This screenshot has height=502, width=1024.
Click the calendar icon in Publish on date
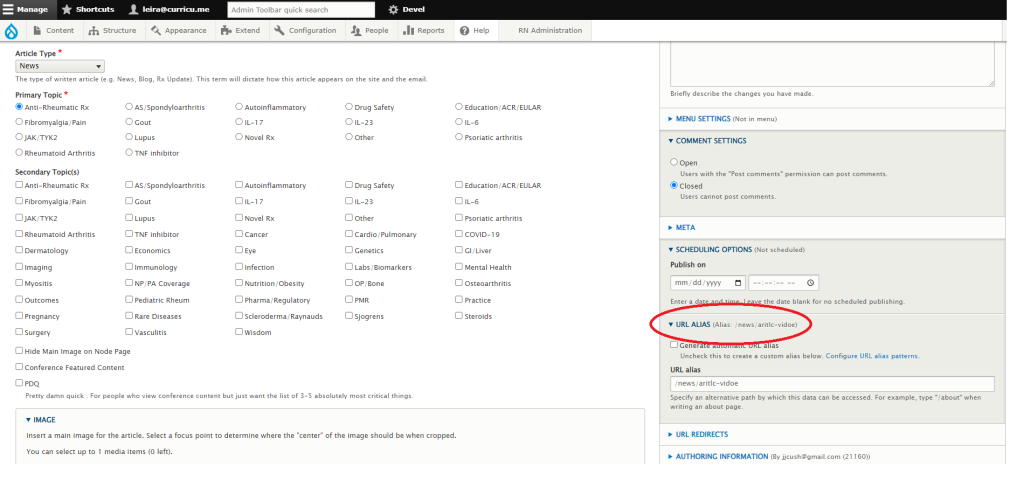738,283
